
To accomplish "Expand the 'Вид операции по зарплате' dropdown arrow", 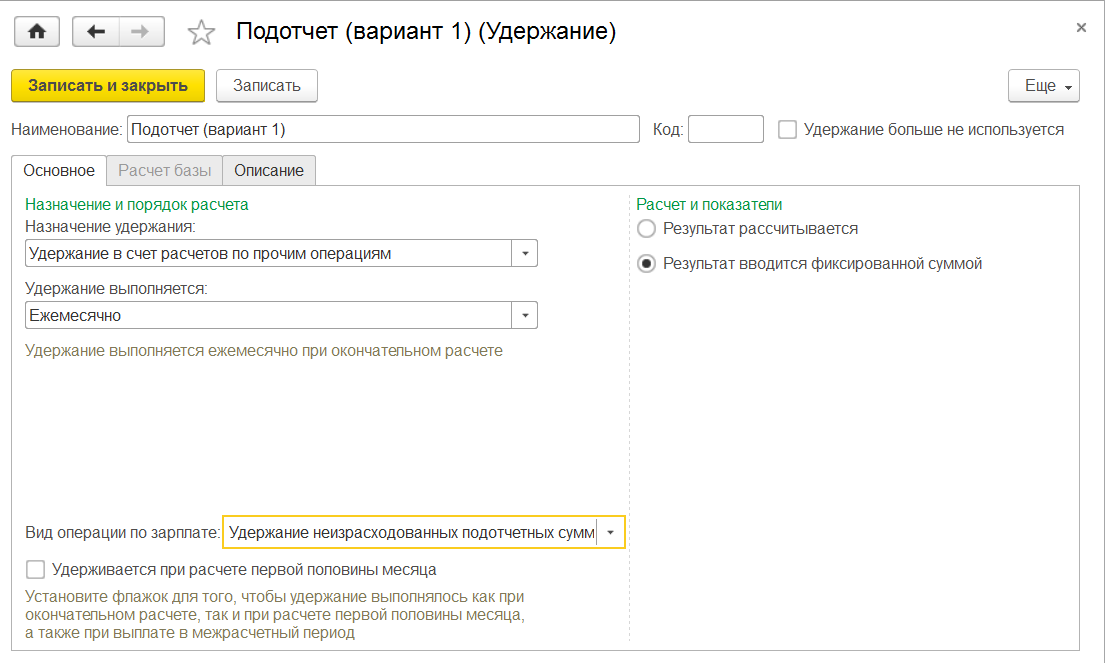I will tap(611, 533).
